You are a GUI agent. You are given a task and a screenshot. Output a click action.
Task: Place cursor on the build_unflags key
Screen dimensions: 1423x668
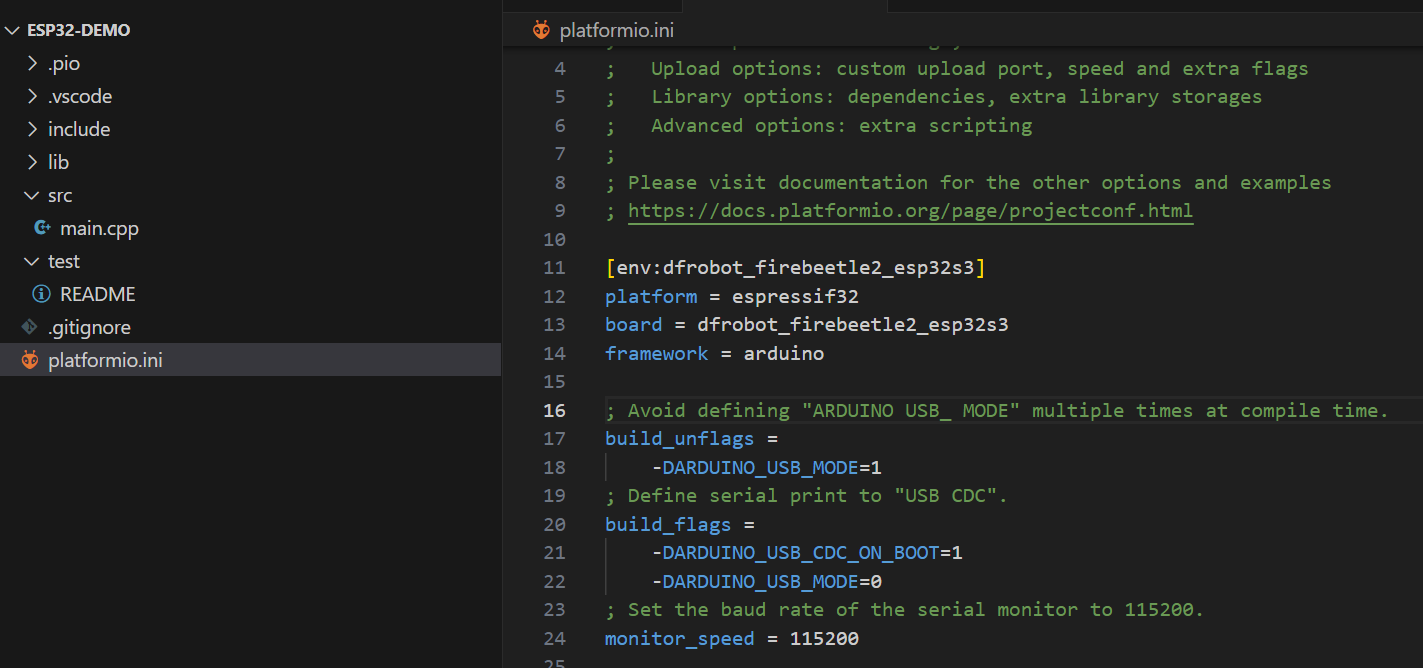coord(679,438)
